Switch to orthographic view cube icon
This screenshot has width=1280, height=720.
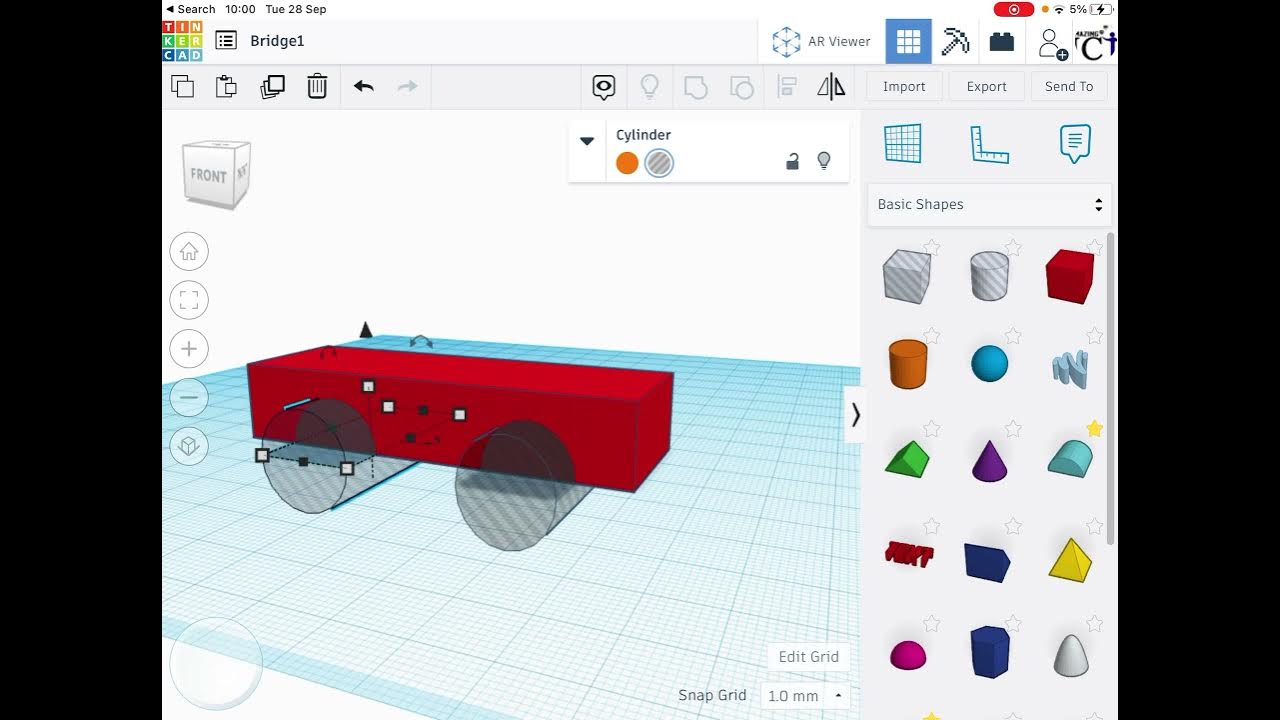tap(189, 446)
